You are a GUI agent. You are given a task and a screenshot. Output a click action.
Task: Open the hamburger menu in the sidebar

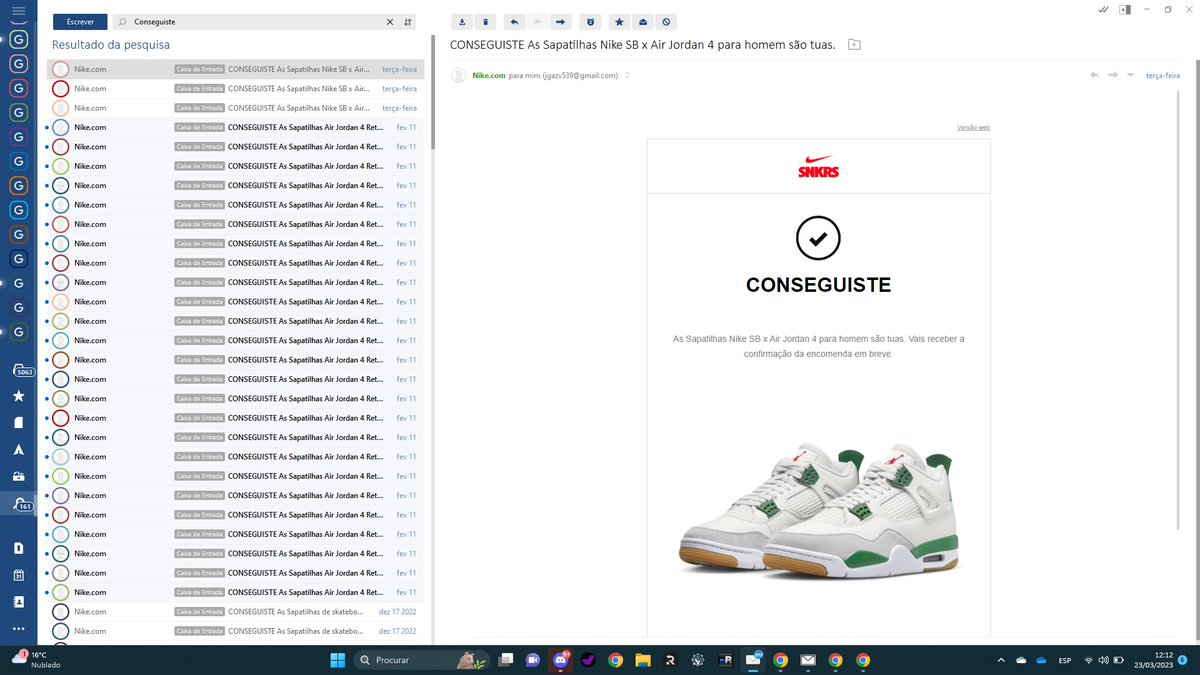point(18,11)
